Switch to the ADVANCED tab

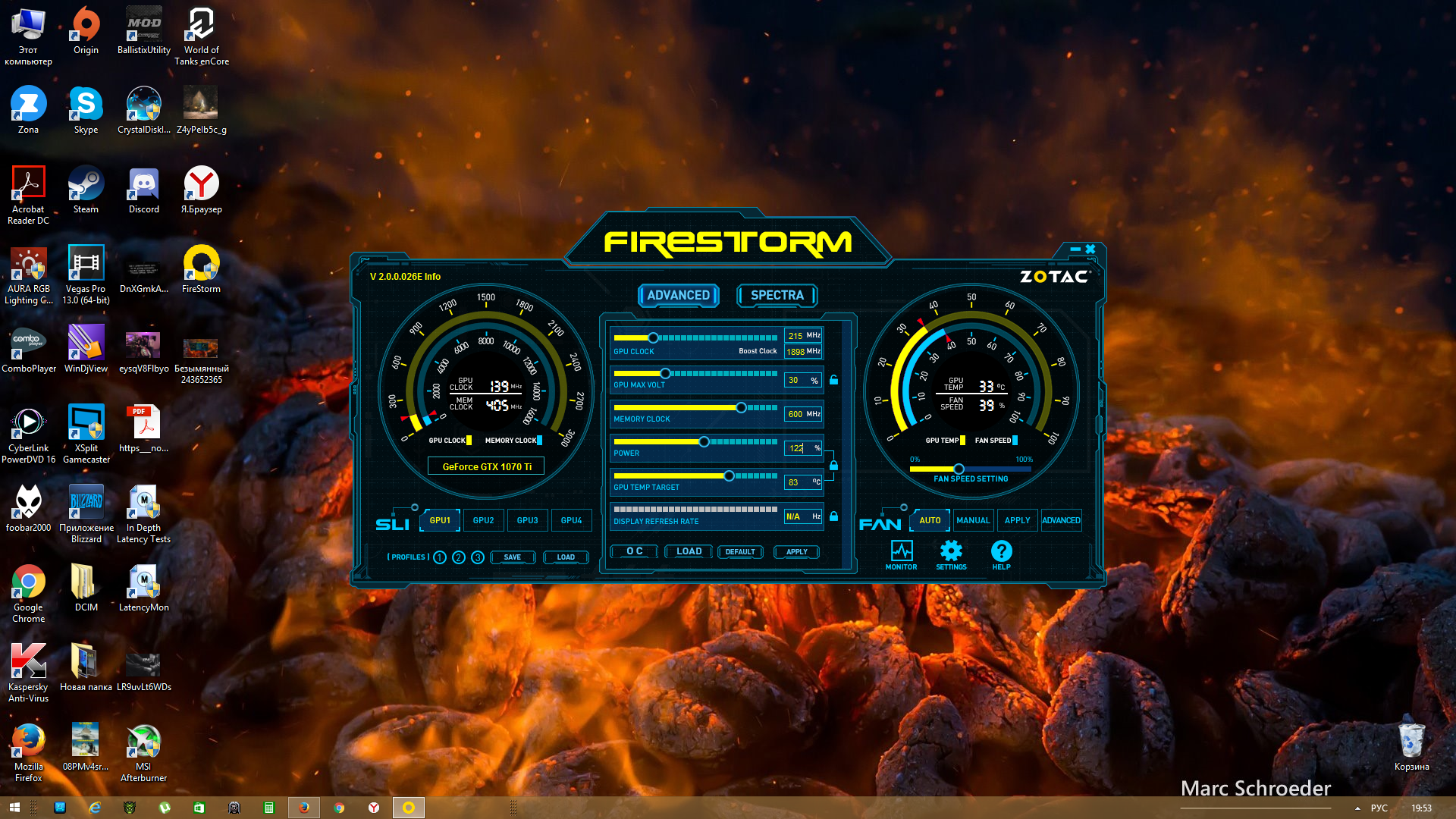(x=678, y=295)
